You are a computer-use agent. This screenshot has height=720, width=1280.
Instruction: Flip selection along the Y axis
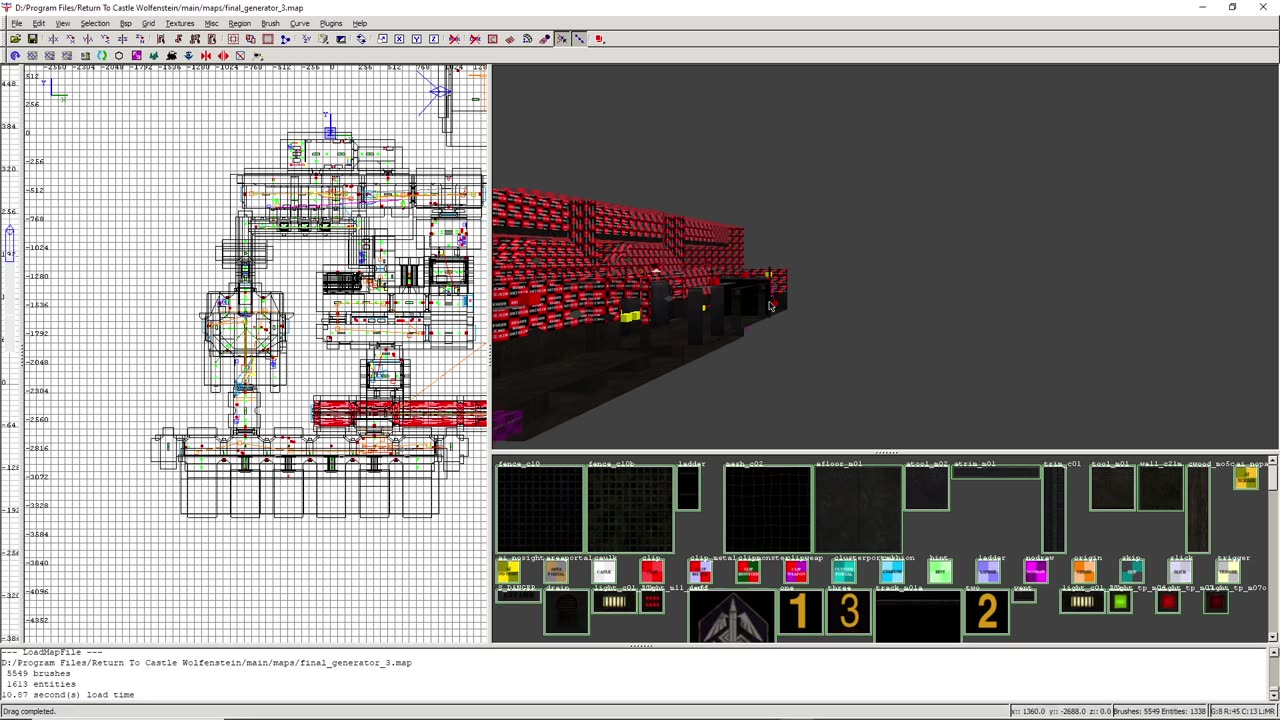(88, 39)
